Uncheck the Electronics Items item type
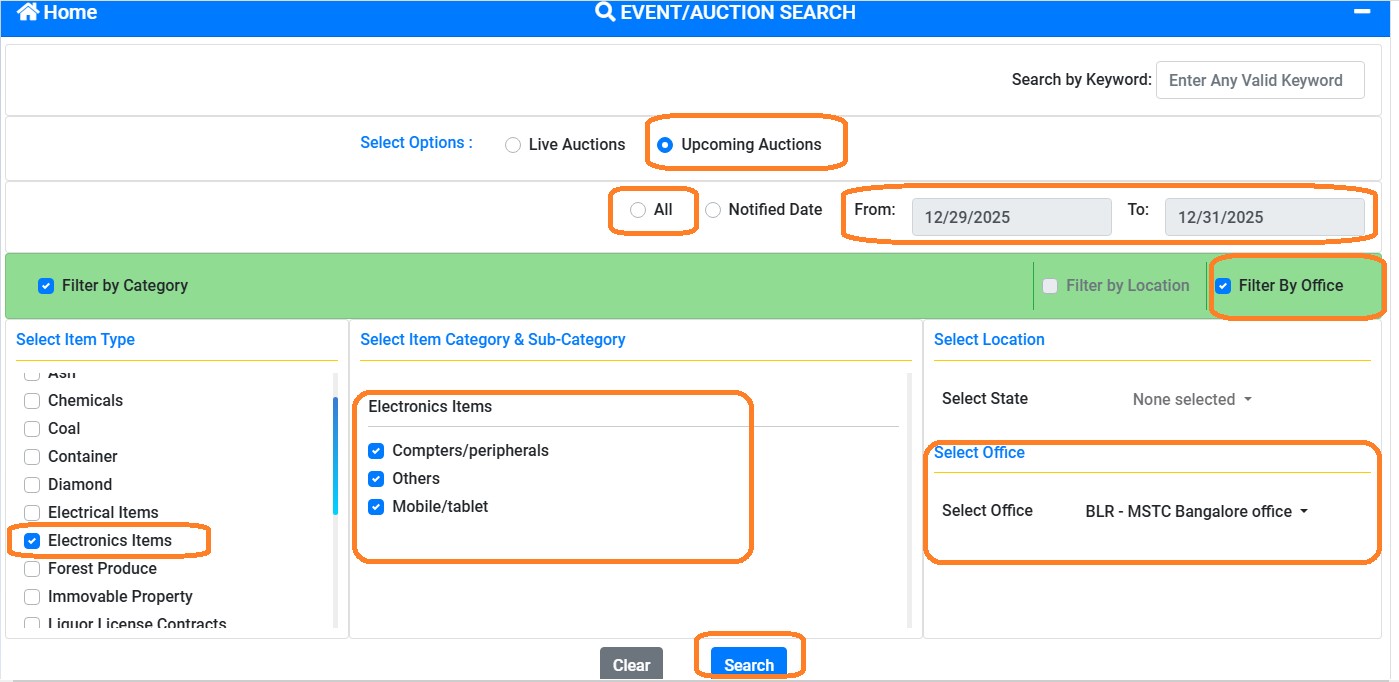This screenshot has width=1399, height=682. click(32, 541)
